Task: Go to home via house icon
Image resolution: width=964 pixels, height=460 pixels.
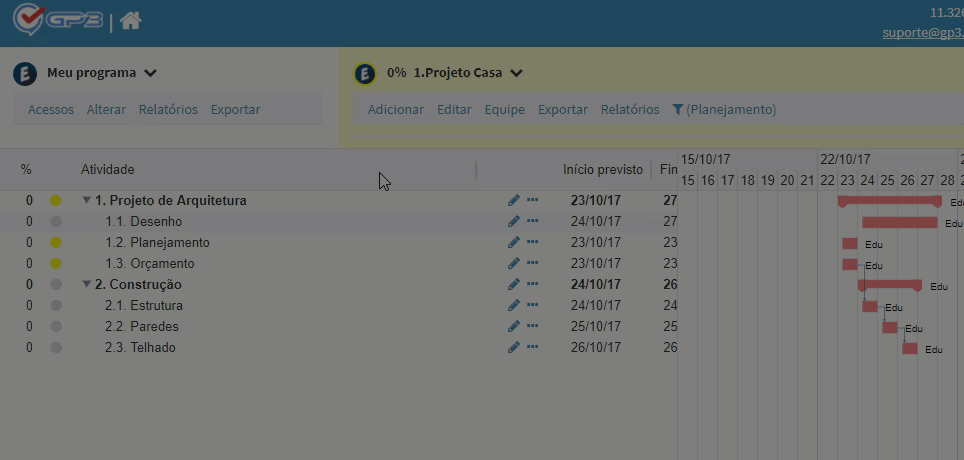Action: click(131, 21)
